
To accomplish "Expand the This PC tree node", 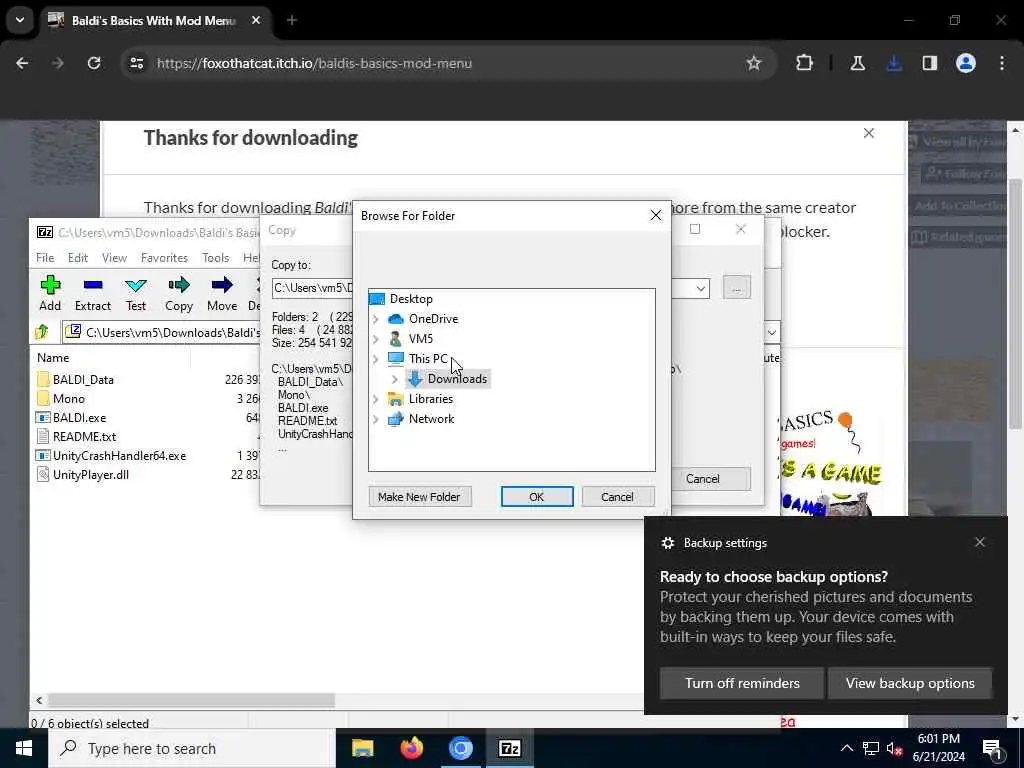I will coord(376,359).
